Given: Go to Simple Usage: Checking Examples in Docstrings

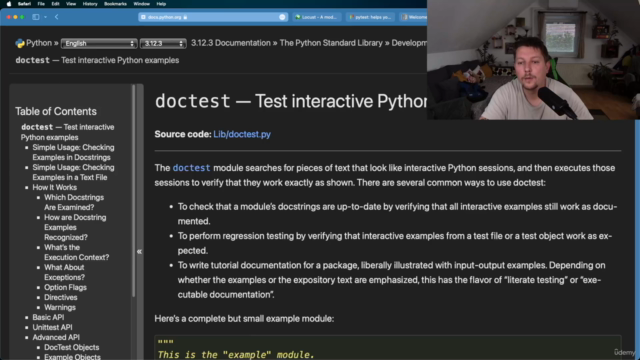Looking at the screenshot, I should pyautogui.click(x=73, y=152).
